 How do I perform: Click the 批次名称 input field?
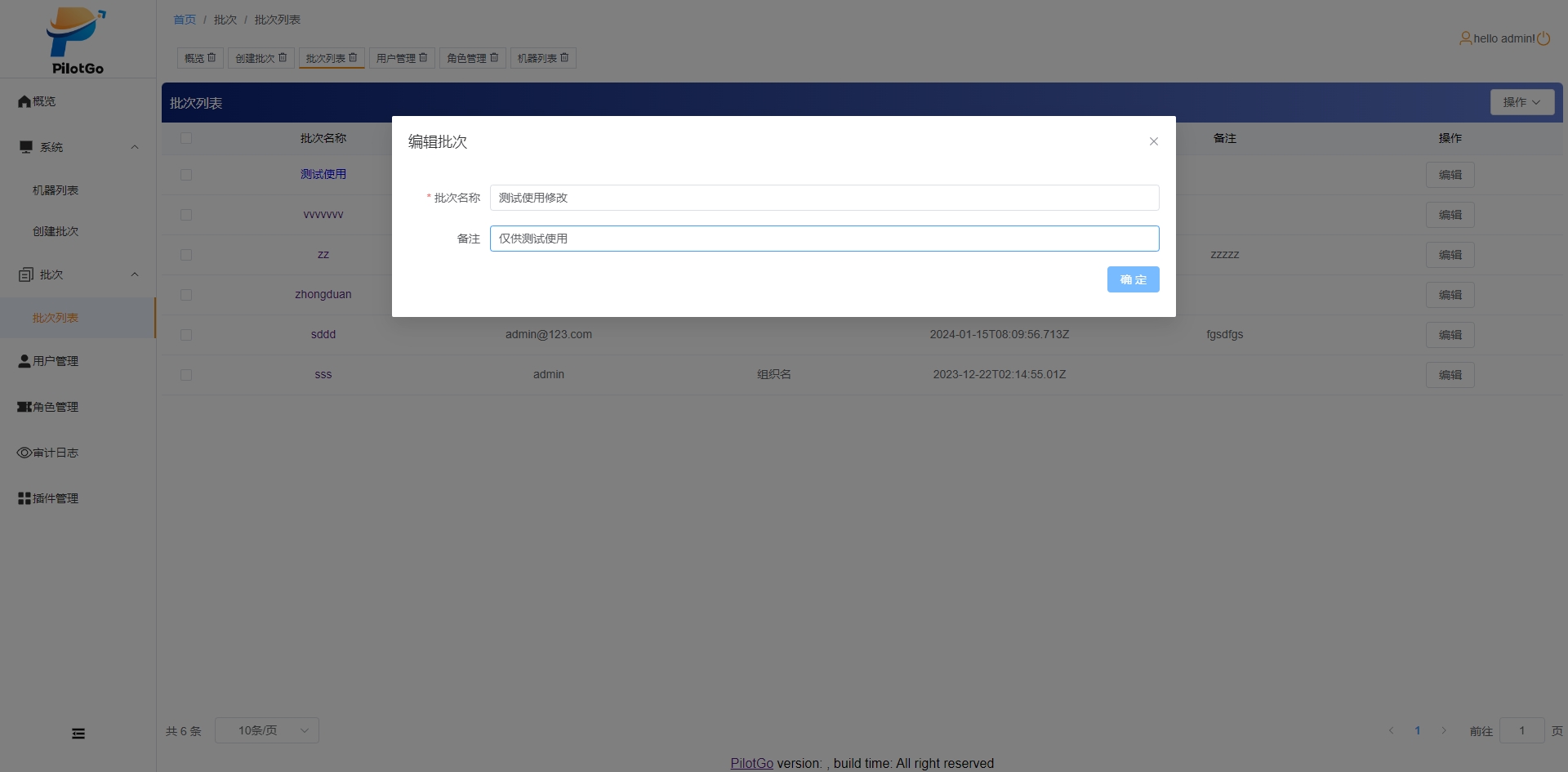824,198
